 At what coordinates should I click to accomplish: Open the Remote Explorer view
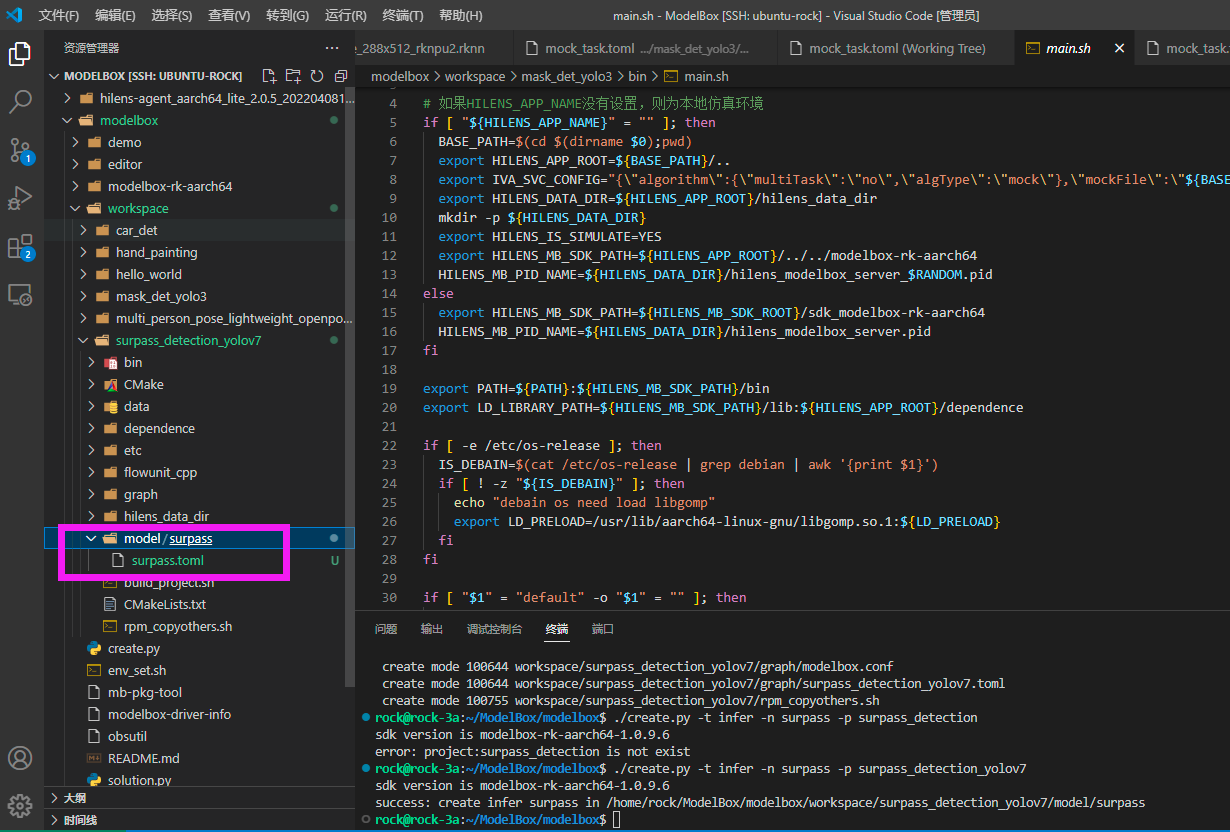20,295
